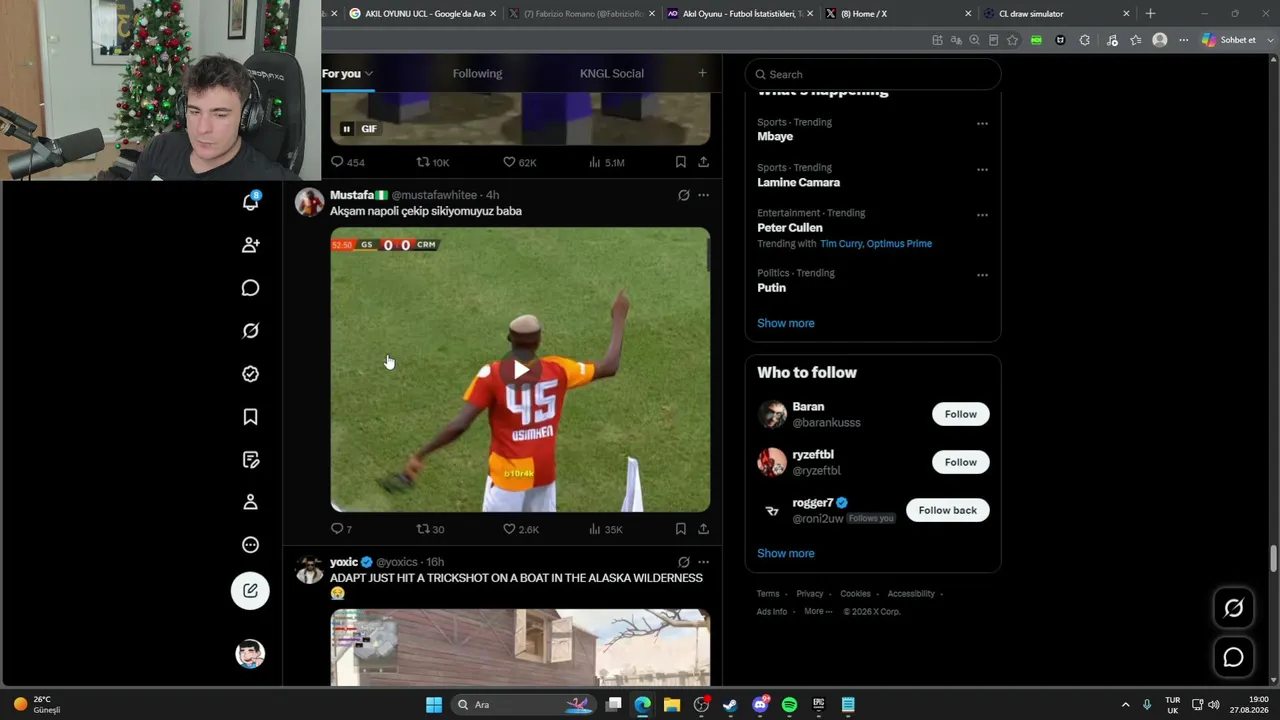Image resolution: width=1280 pixels, height=720 pixels.
Task: Add a new timeline tab with plus
Action: [702, 73]
